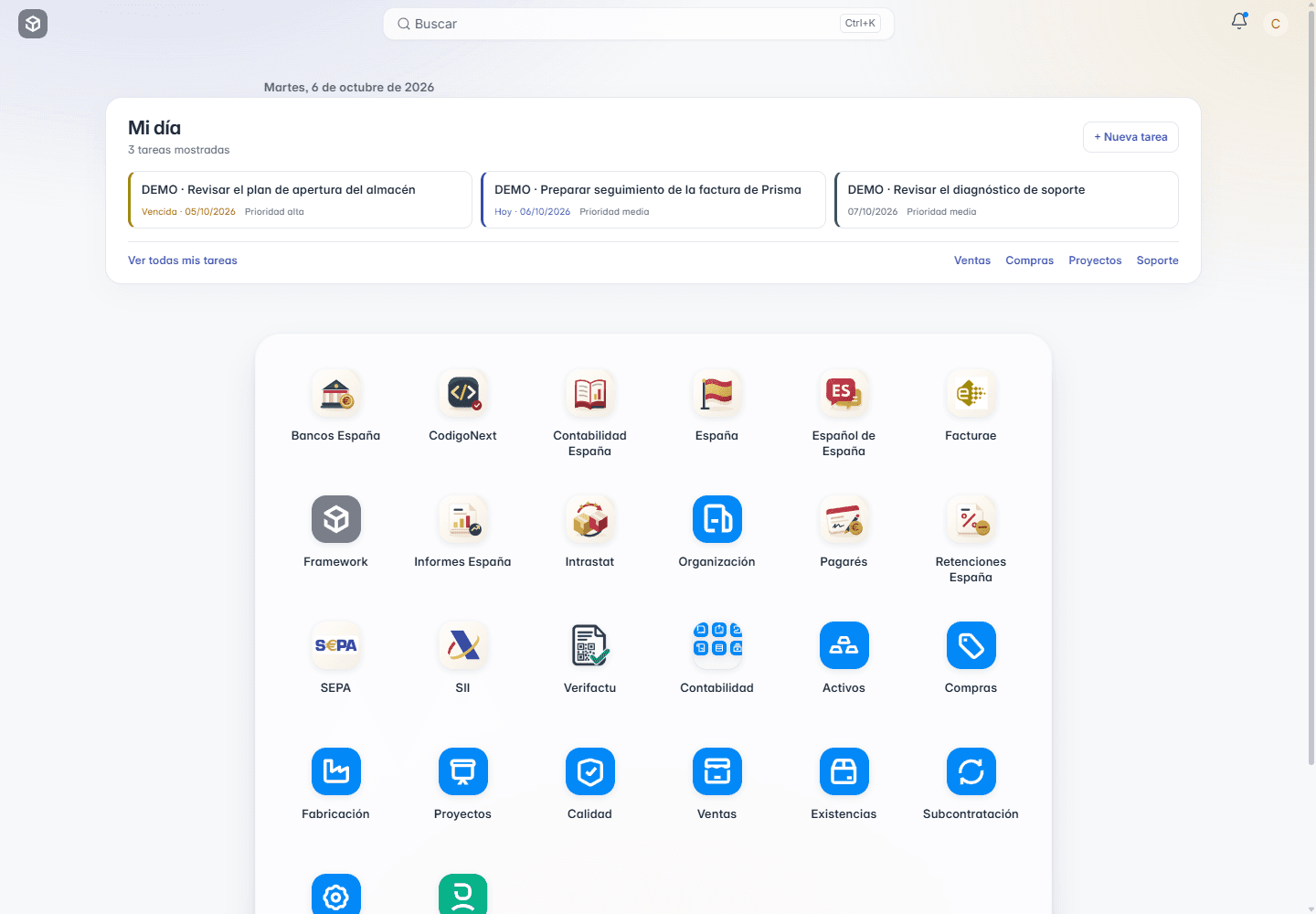Click the home logo icon in header
Image resolution: width=1316 pixels, height=914 pixels.
click(33, 24)
